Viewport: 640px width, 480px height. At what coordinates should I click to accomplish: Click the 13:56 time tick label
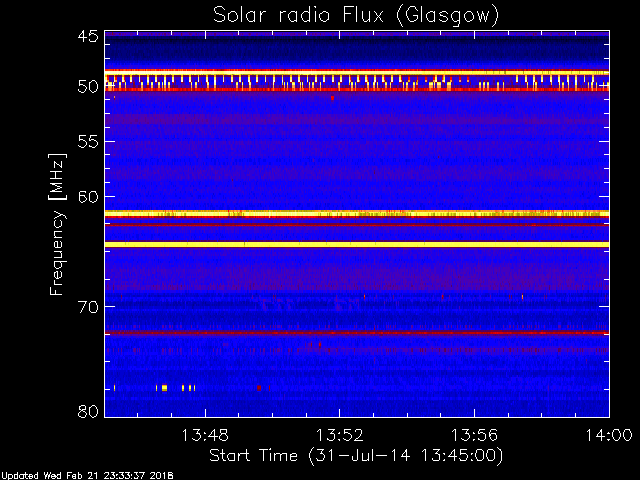point(474,436)
